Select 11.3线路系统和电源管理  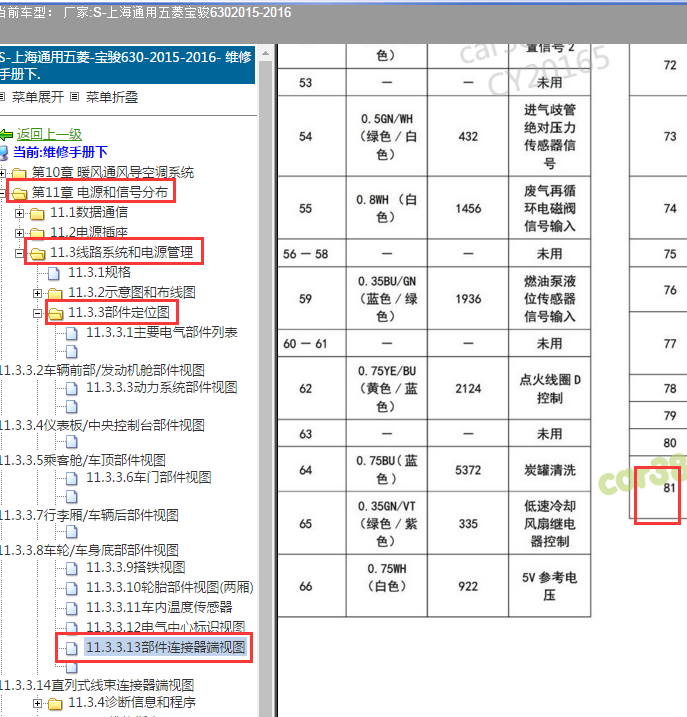(x=122, y=252)
